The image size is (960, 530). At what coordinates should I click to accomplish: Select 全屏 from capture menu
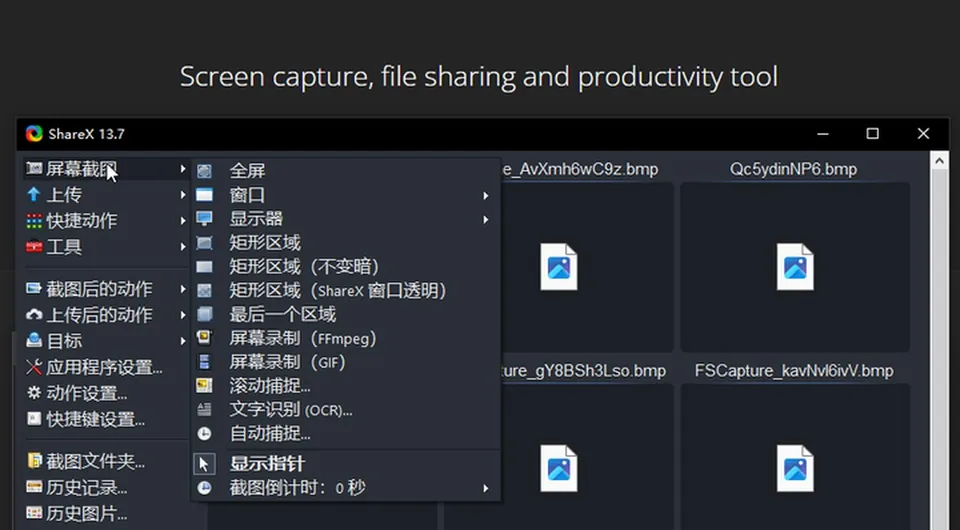tap(346, 171)
